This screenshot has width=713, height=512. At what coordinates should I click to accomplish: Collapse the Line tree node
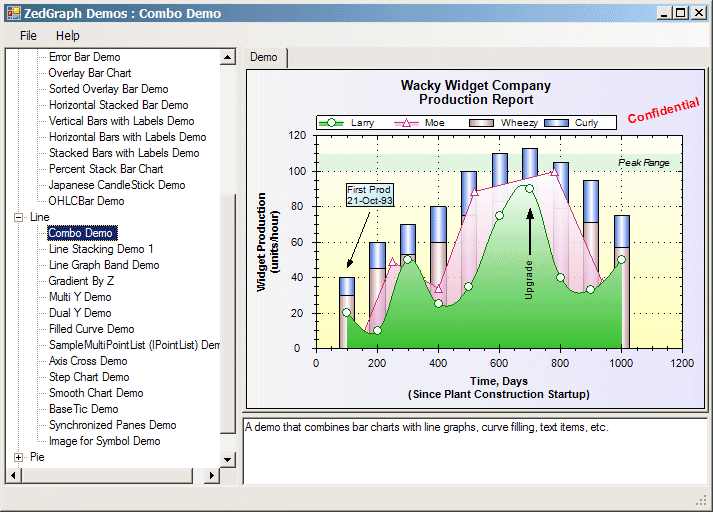(19, 217)
